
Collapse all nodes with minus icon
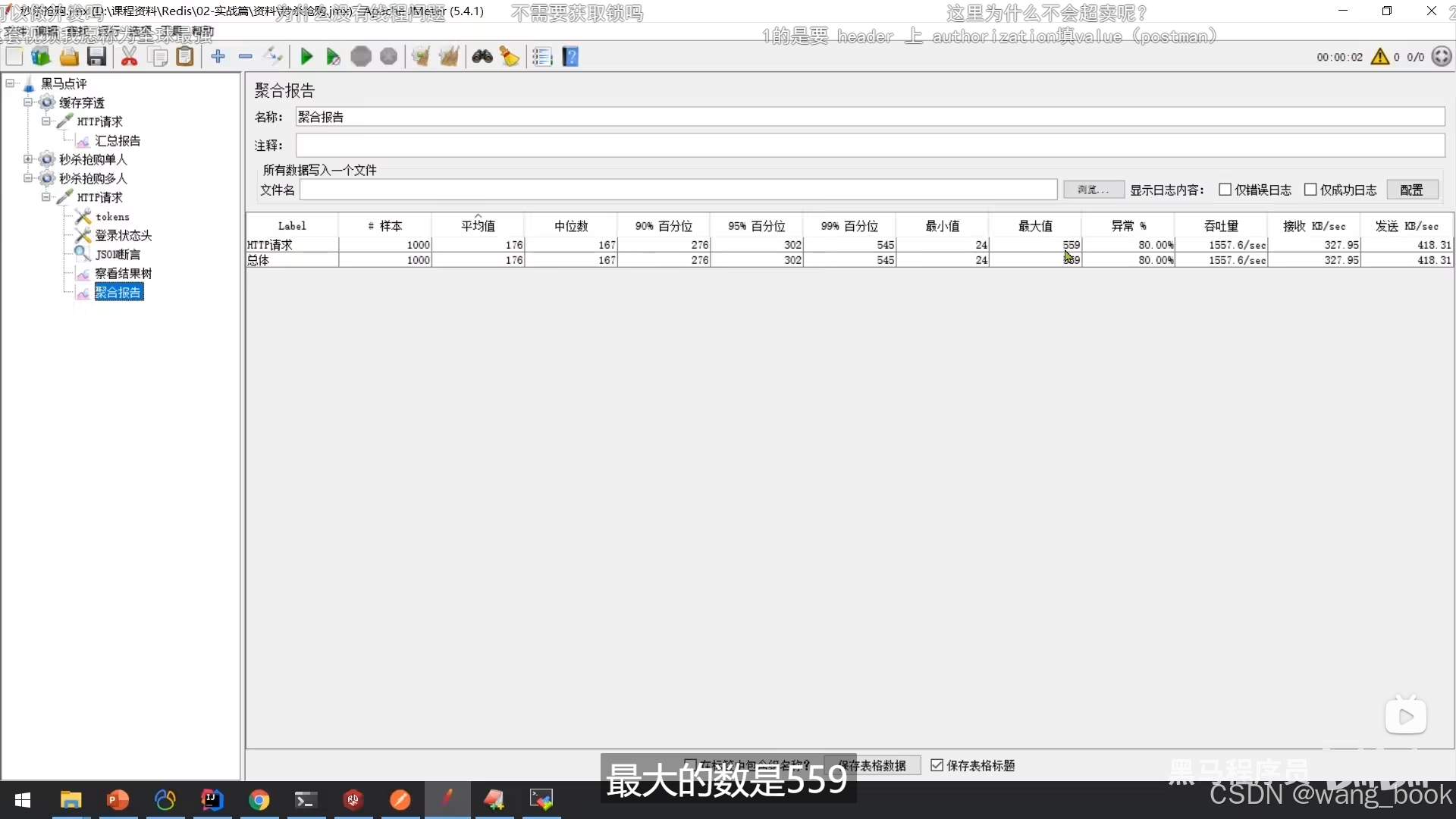(246, 57)
